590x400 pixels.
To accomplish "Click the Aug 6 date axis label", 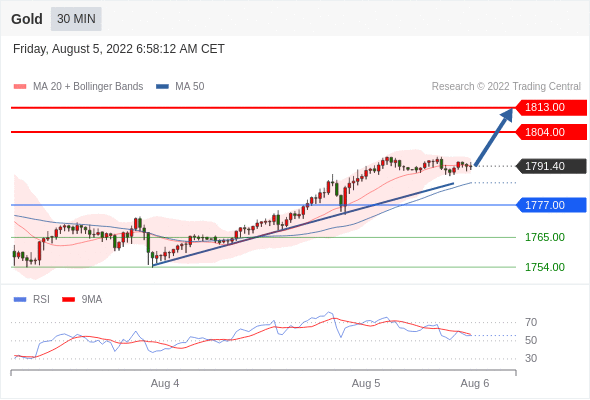I will pos(475,383).
